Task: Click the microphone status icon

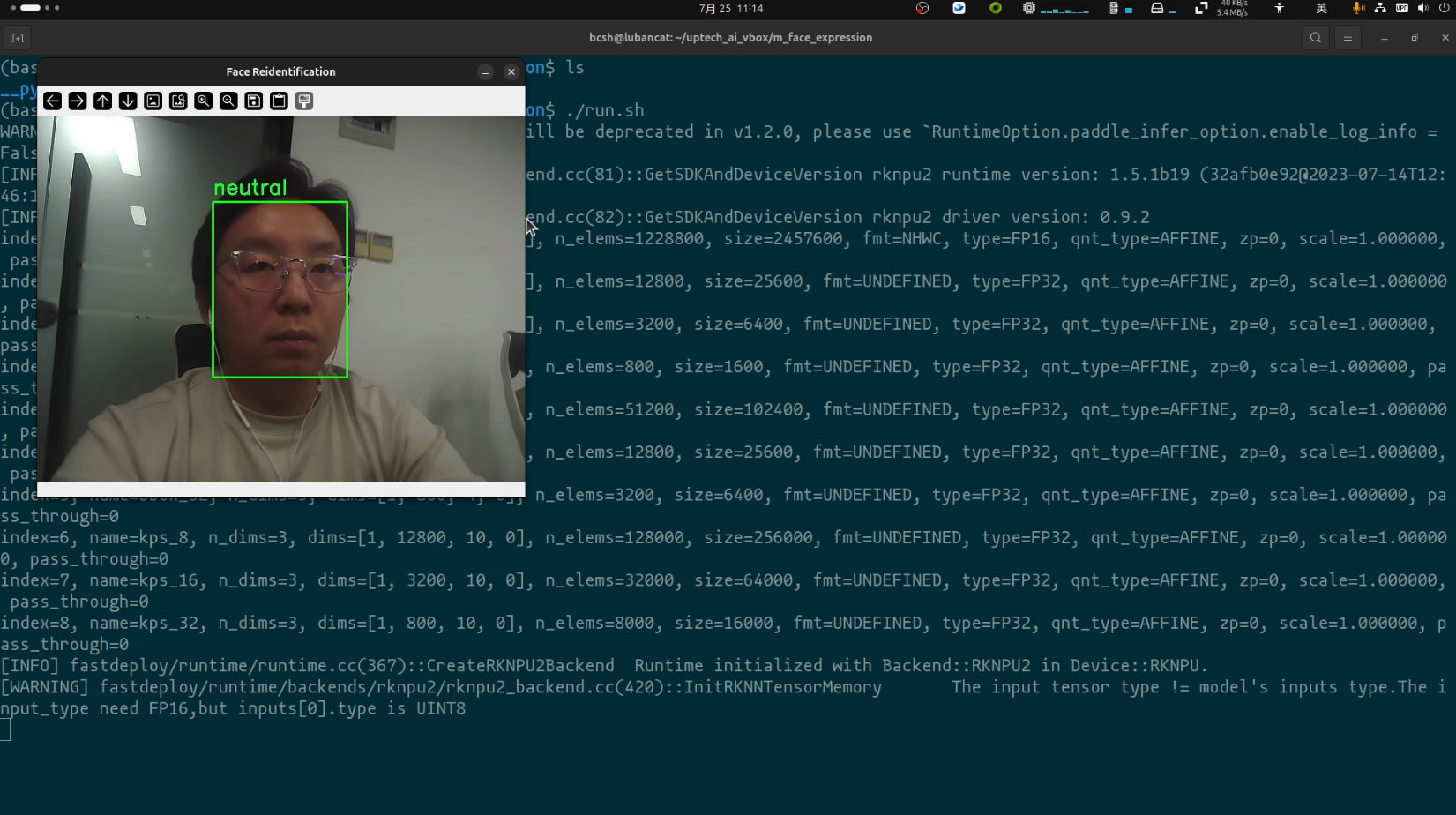Action: point(1358,8)
